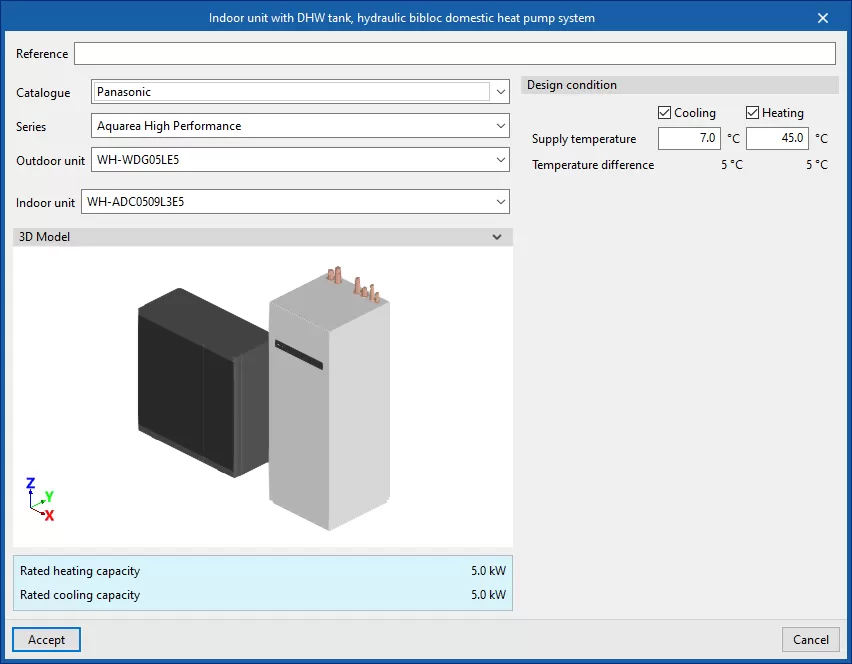Open the Outdoor unit dropdown WH-WDG05LE5
This screenshot has height=664, width=852.
pyautogui.click(x=300, y=160)
